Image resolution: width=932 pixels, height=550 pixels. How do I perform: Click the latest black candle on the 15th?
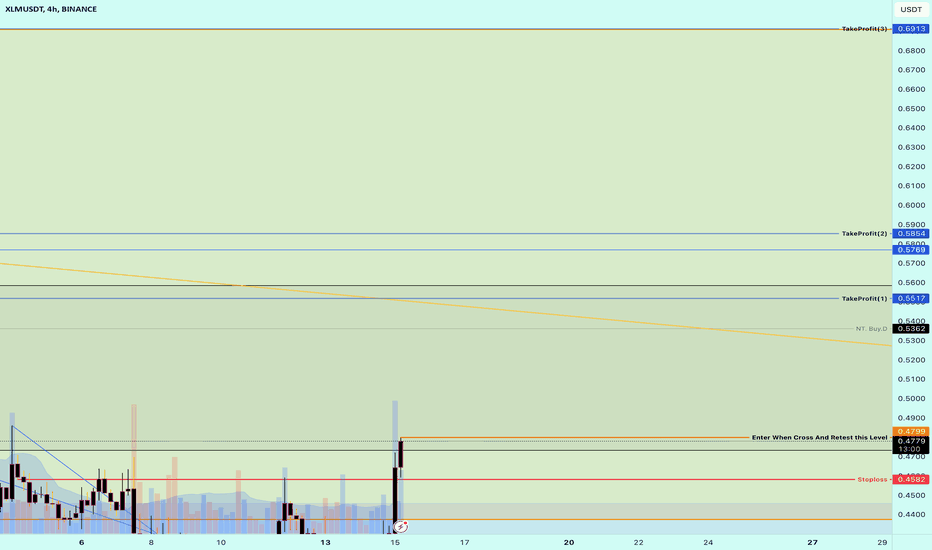(401, 455)
